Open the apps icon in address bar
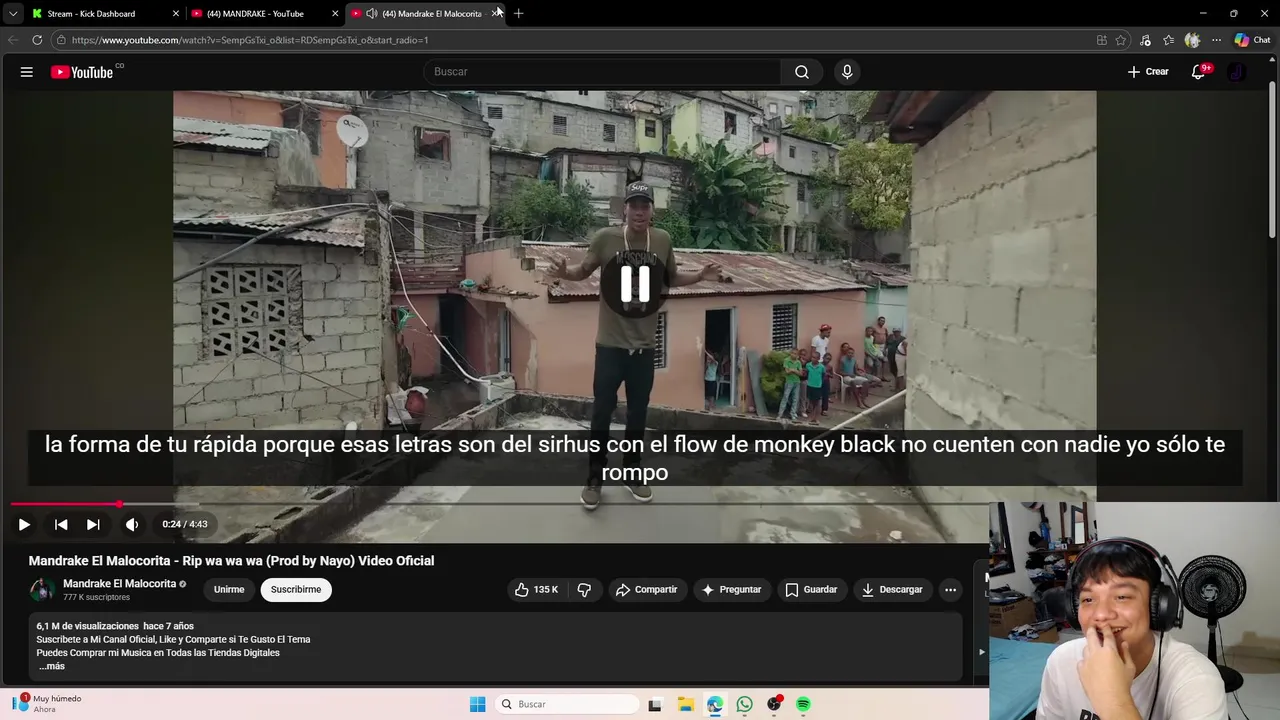The image size is (1280, 720). click(x=1102, y=40)
